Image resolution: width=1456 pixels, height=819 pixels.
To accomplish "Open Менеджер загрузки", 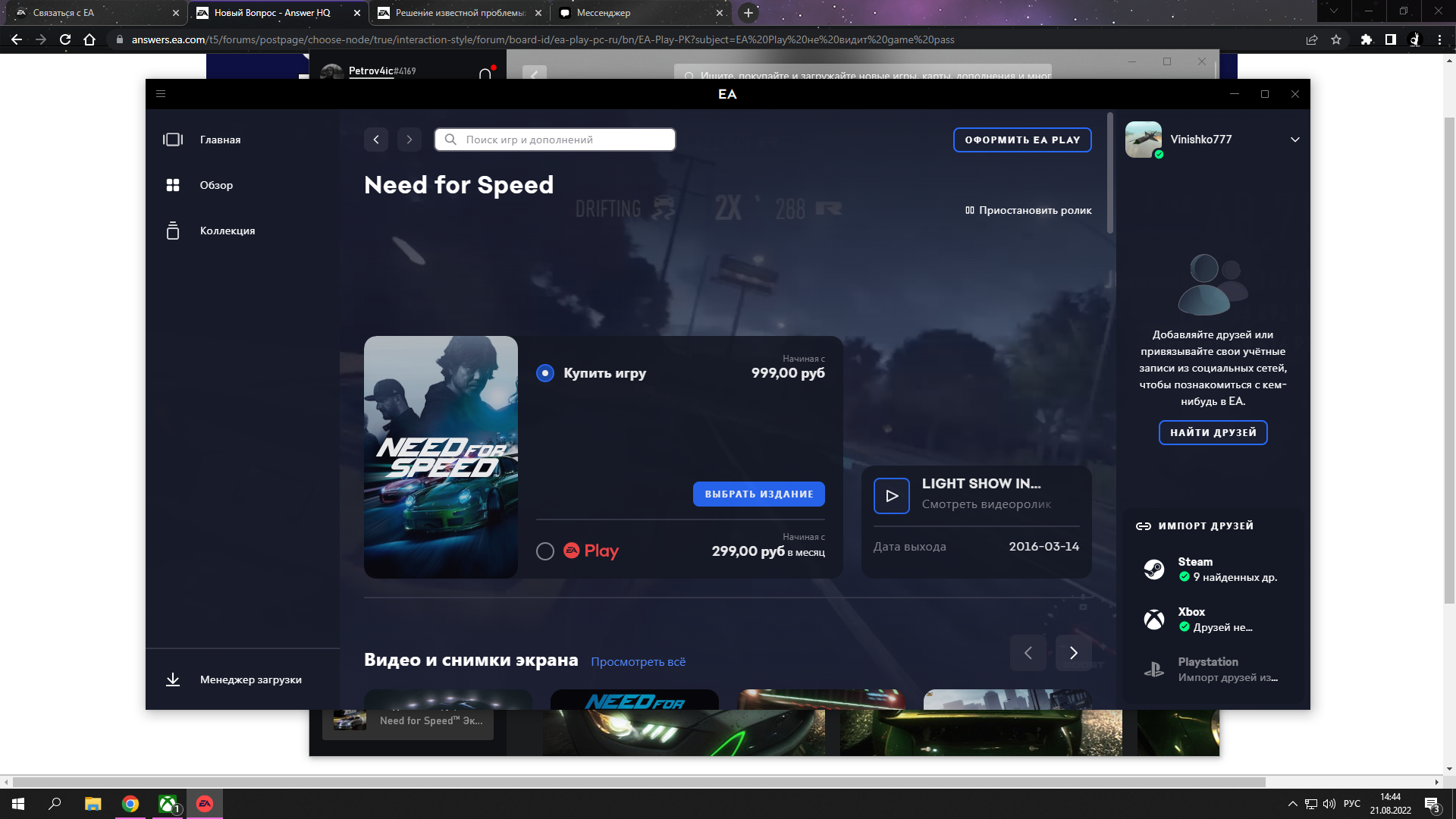I will [x=250, y=679].
